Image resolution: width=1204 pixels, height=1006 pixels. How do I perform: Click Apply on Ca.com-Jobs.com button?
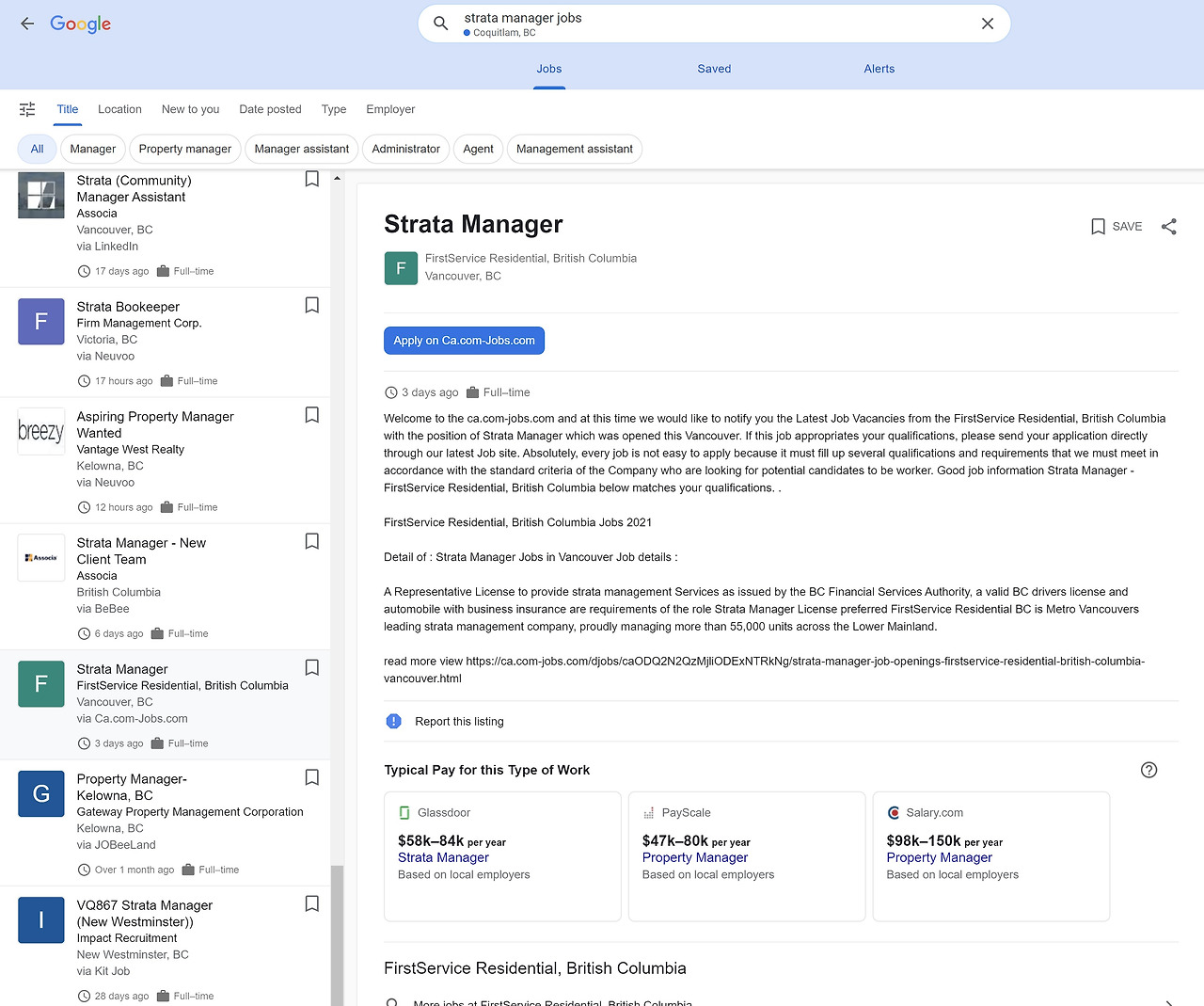click(x=464, y=341)
